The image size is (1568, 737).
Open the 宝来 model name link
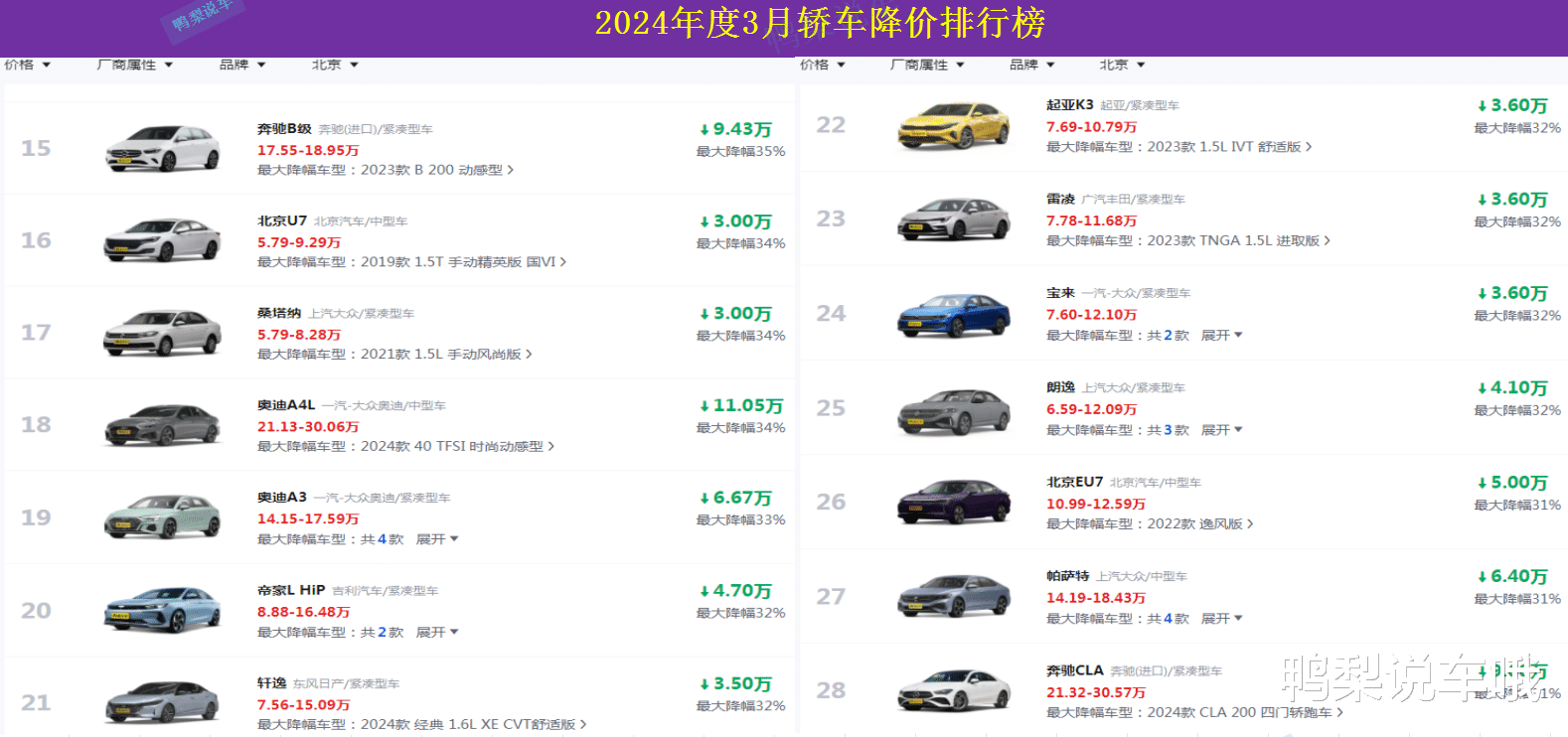pyautogui.click(x=1060, y=293)
